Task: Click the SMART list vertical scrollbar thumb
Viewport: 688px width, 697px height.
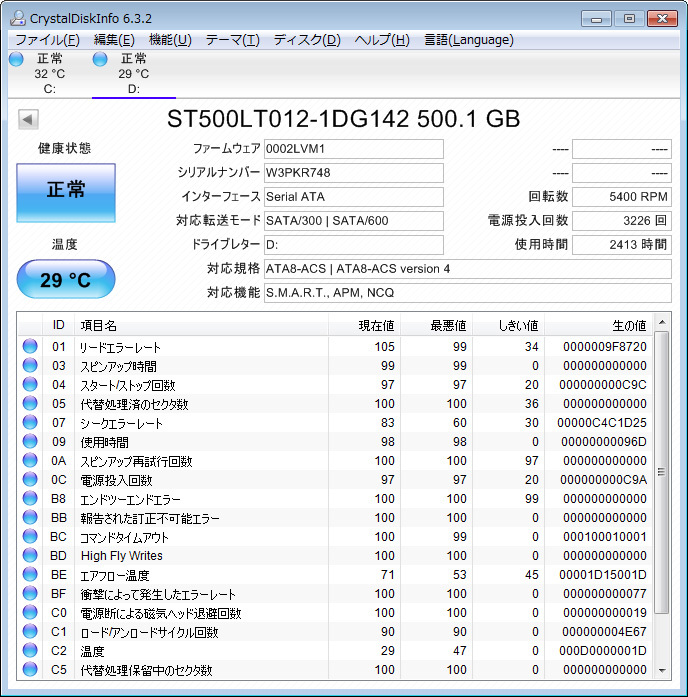Action: click(662, 473)
